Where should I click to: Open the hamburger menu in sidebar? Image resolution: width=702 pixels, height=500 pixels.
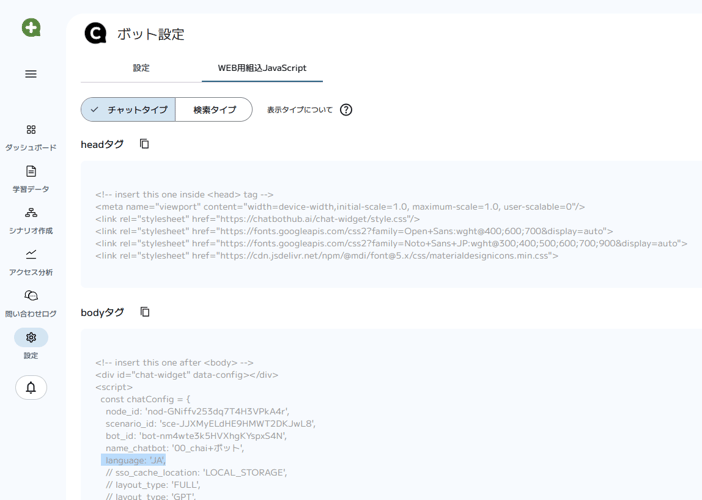31,74
